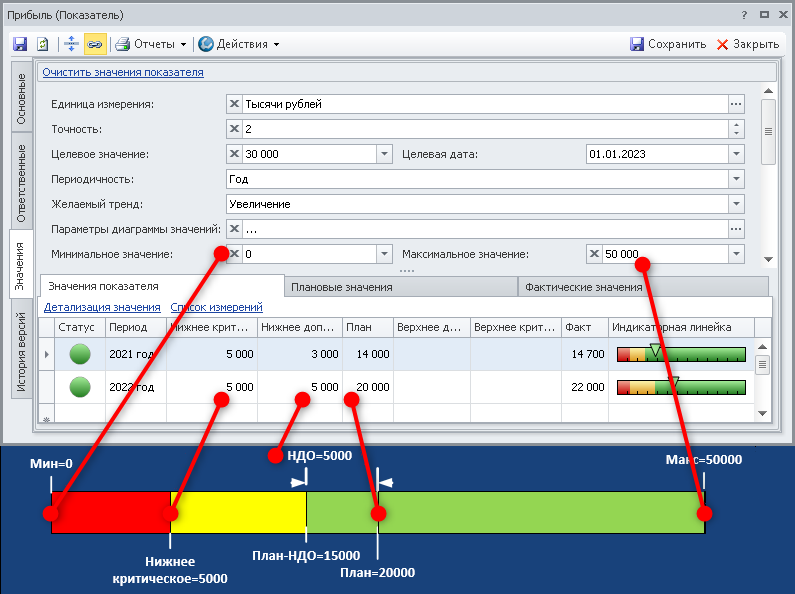Click the refresh document icon in toolbar

43,44
